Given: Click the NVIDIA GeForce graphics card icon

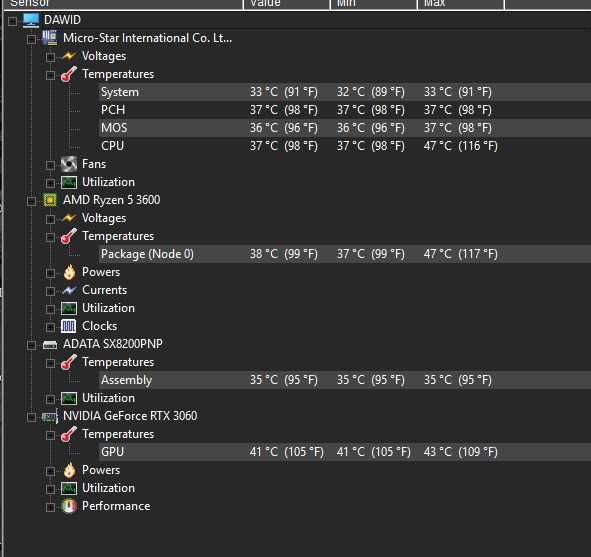Looking at the screenshot, I should (50, 416).
